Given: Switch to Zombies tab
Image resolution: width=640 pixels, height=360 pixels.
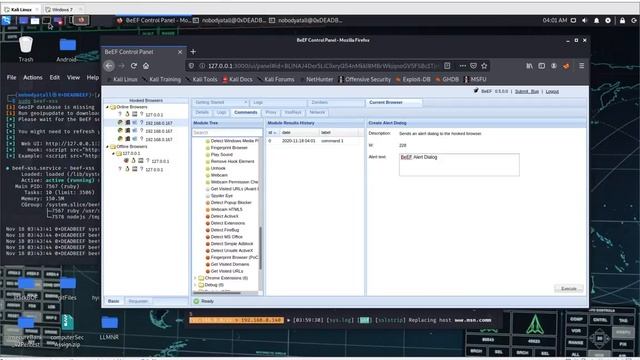Looking at the screenshot, I should [x=320, y=102].
